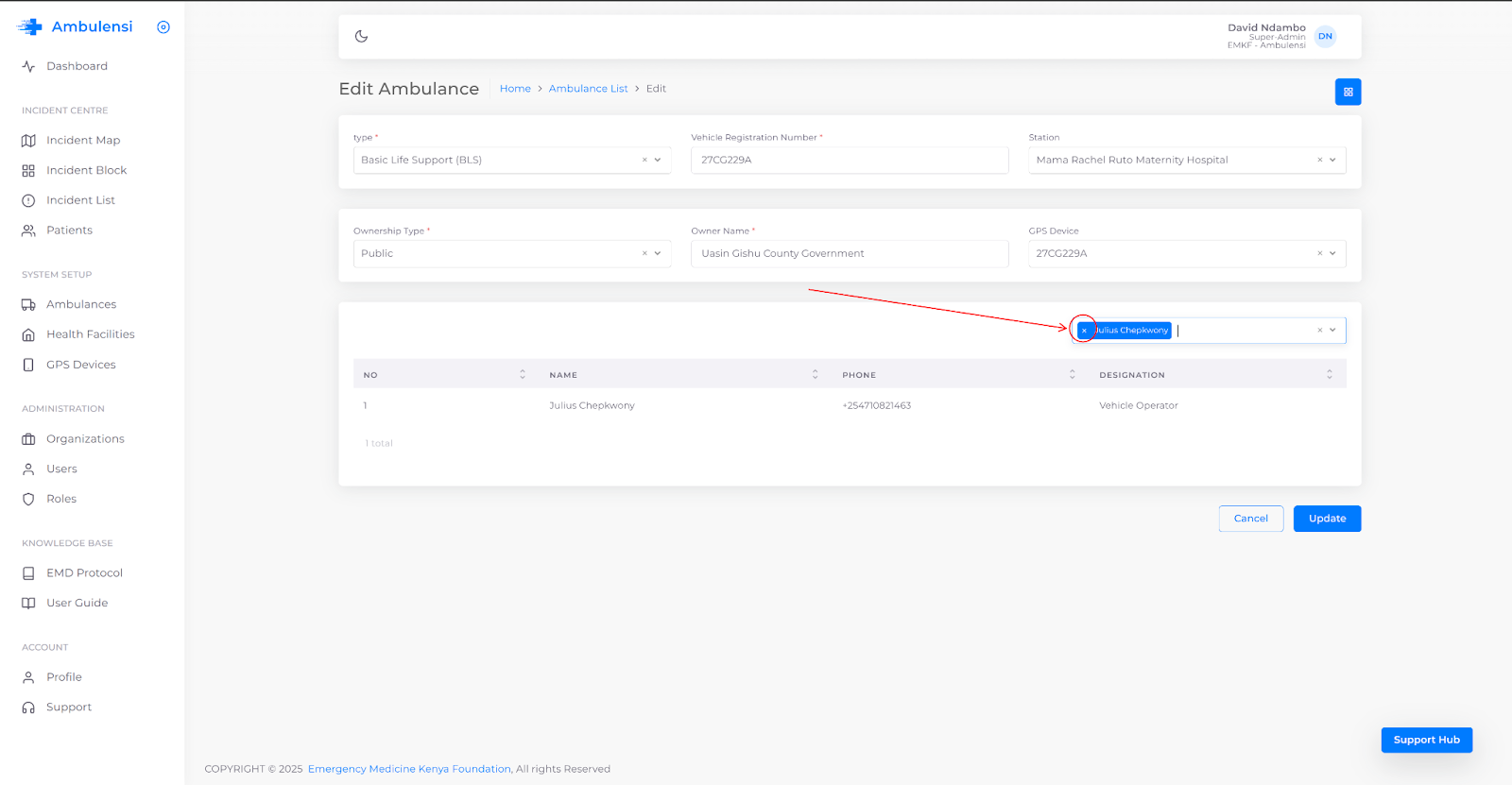
Task: Sort table by Name column
Action: pyautogui.click(x=815, y=375)
